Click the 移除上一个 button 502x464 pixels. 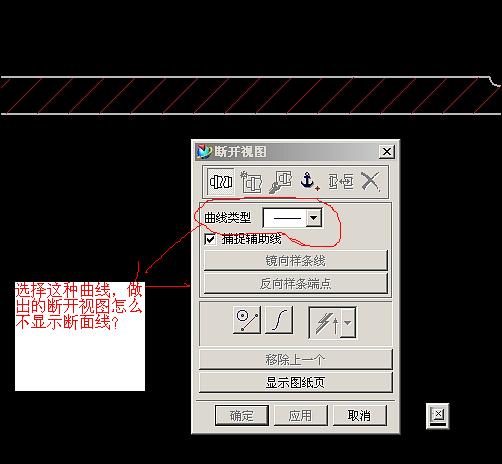click(x=296, y=359)
